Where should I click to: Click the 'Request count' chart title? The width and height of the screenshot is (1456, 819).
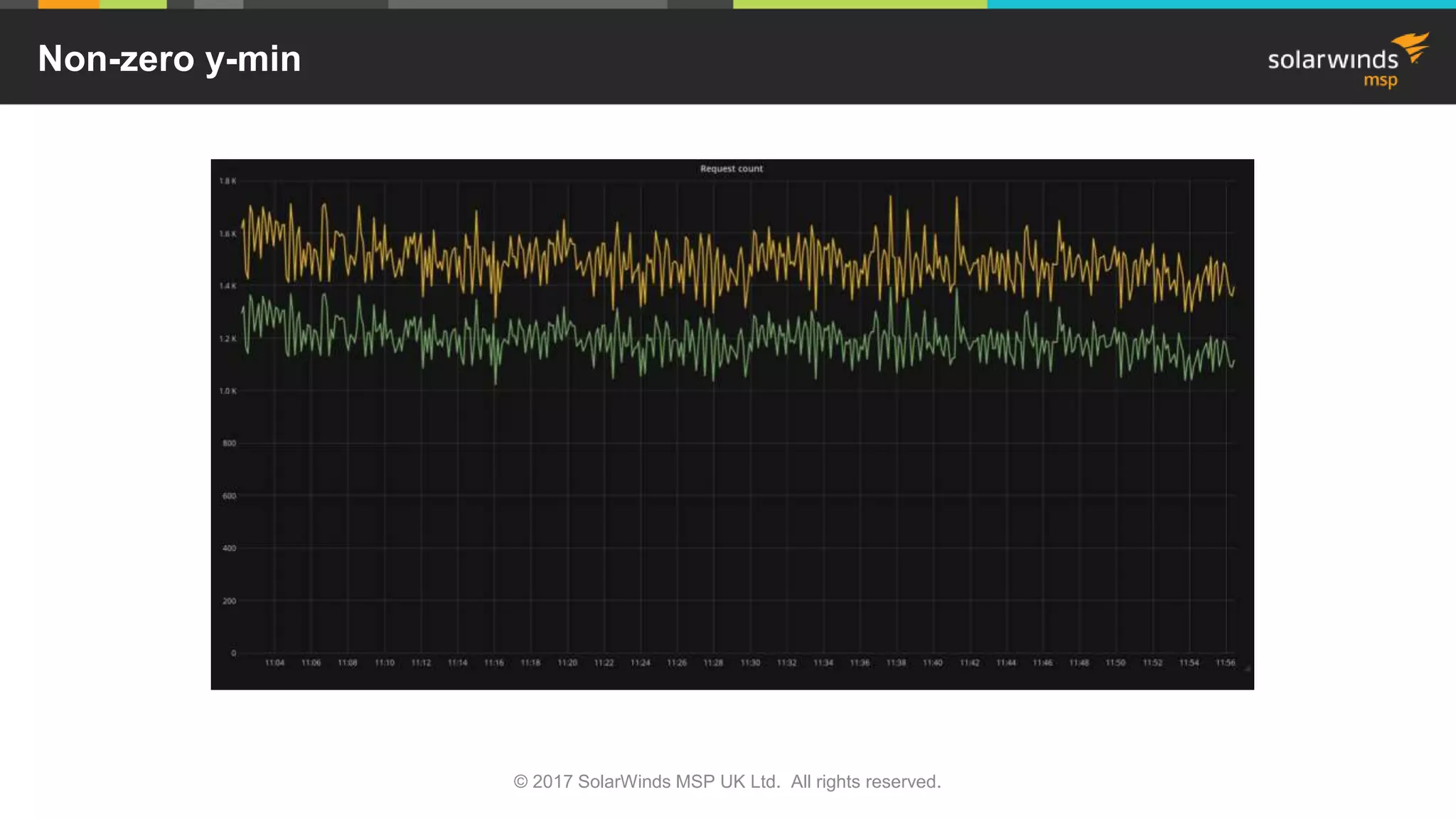point(731,168)
